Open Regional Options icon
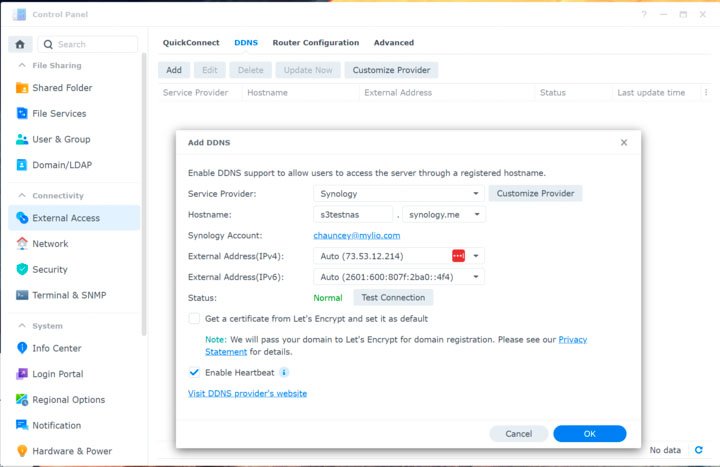Image resolution: width=720 pixels, height=467 pixels. pyautogui.click(x=22, y=399)
